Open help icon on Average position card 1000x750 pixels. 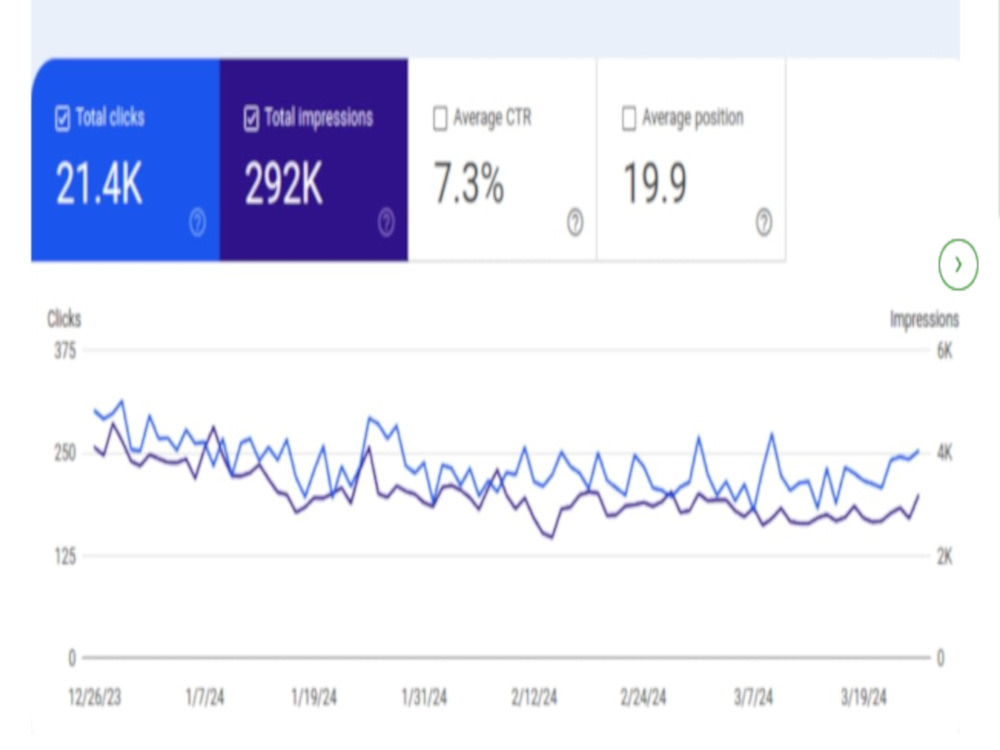click(x=764, y=223)
